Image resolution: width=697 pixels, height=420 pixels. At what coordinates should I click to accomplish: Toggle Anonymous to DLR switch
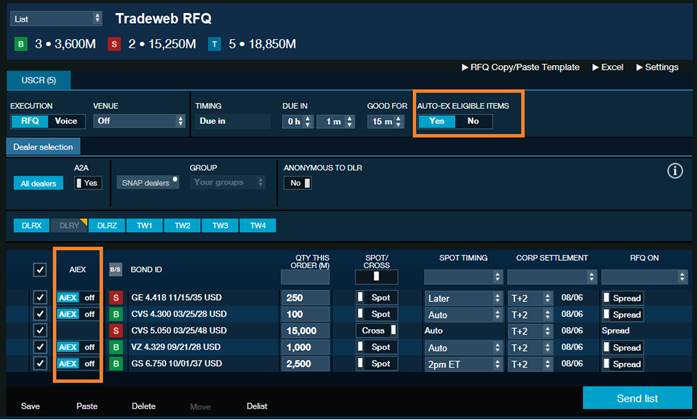pos(297,183)
